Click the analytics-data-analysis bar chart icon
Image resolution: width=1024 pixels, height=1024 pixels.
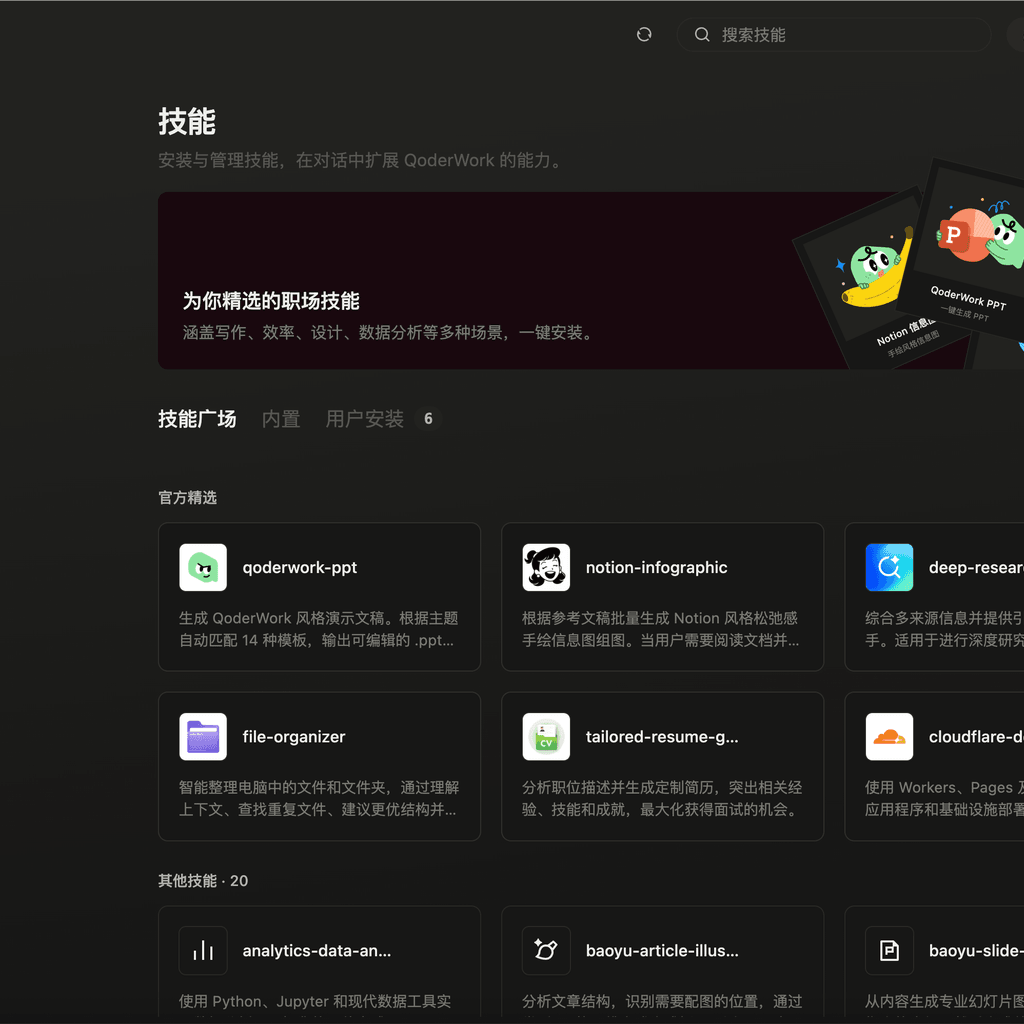[x=203, y=950]
